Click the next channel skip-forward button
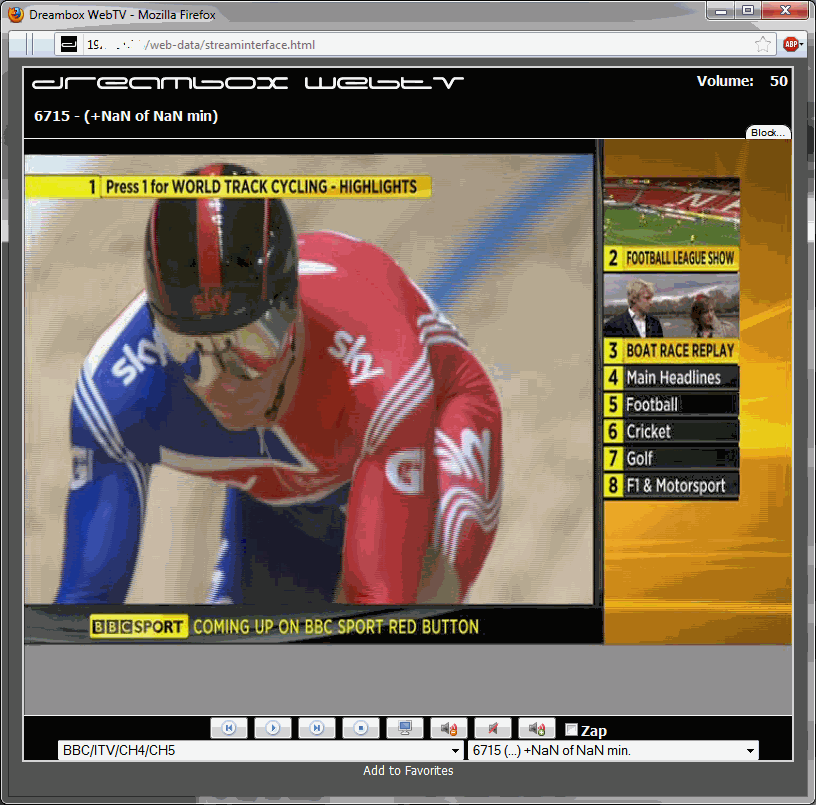This screenshot has width=816, height=805. (317, 727)
